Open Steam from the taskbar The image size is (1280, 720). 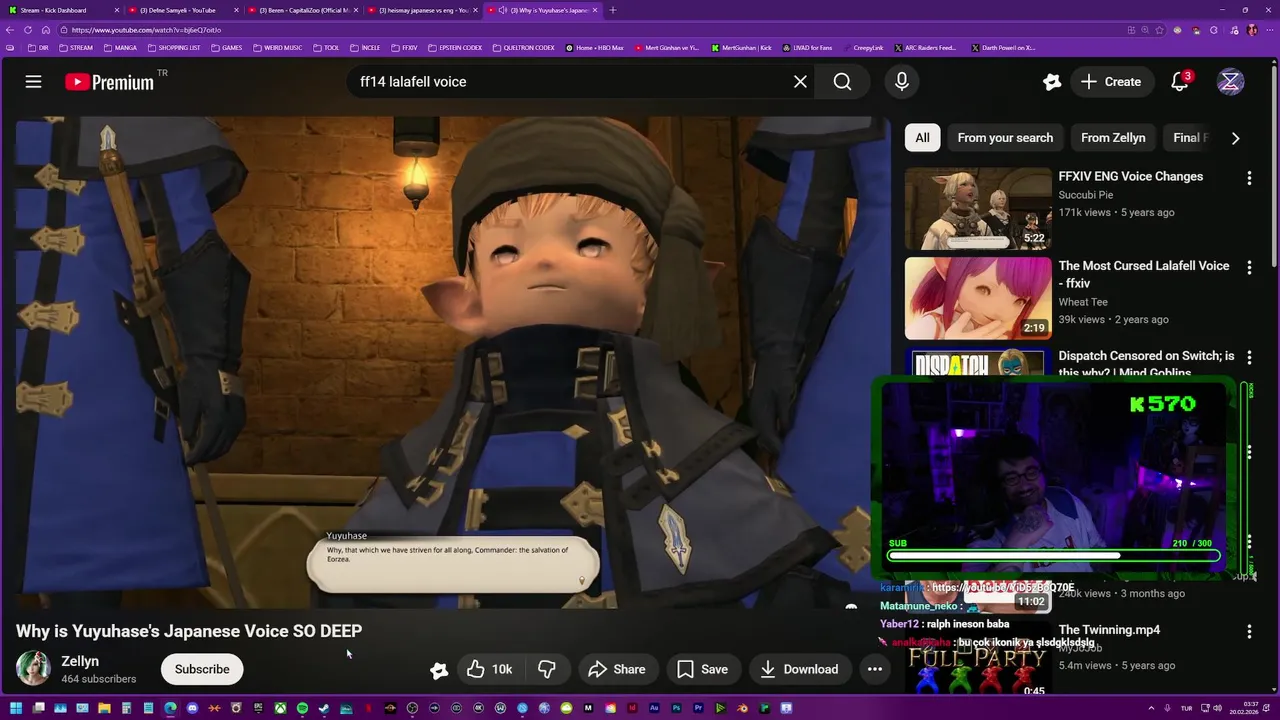[324, 708]
